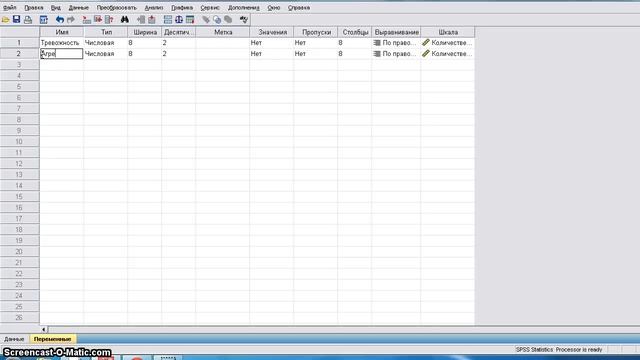Open the Правка menu
Viewport: 640px width, 360px height.
coord(33,8)
